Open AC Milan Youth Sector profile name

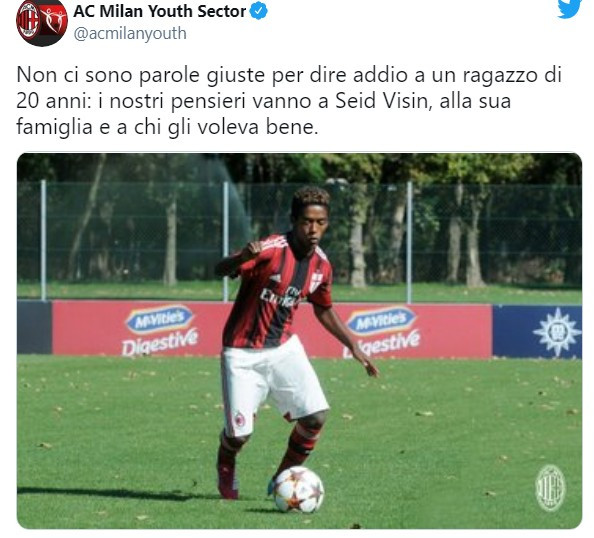pos(160,11)
